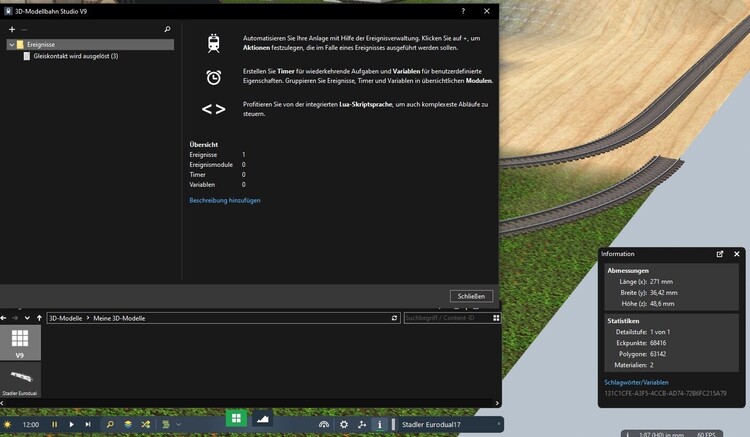This screenshot has width=750, height=437.
Task: Click the 'Meine 3D-Modelle' breadcrumb
Action: point(120,318)
